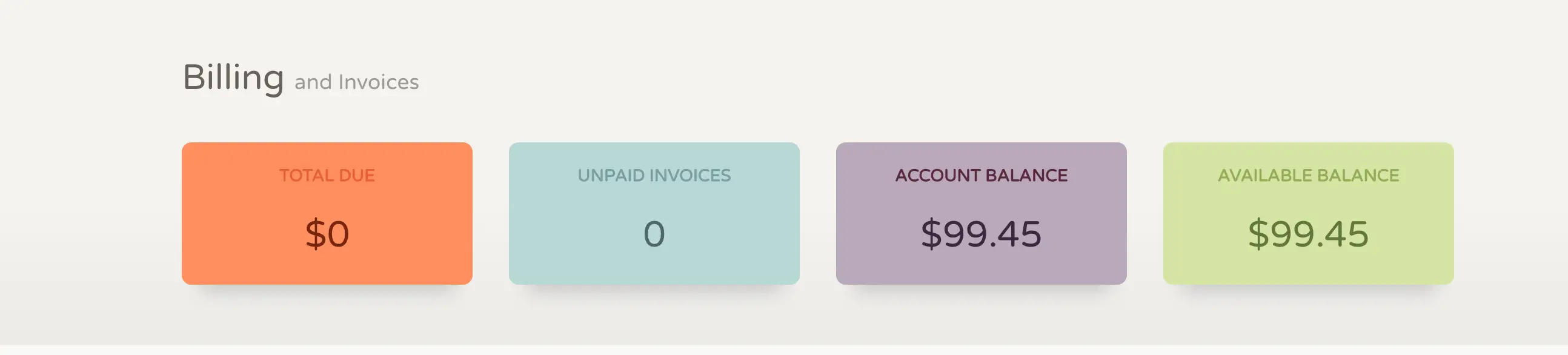Screen dimensions: 1568x355
Task: Open the purple Account Balance card
Action: tap(982, 213)
